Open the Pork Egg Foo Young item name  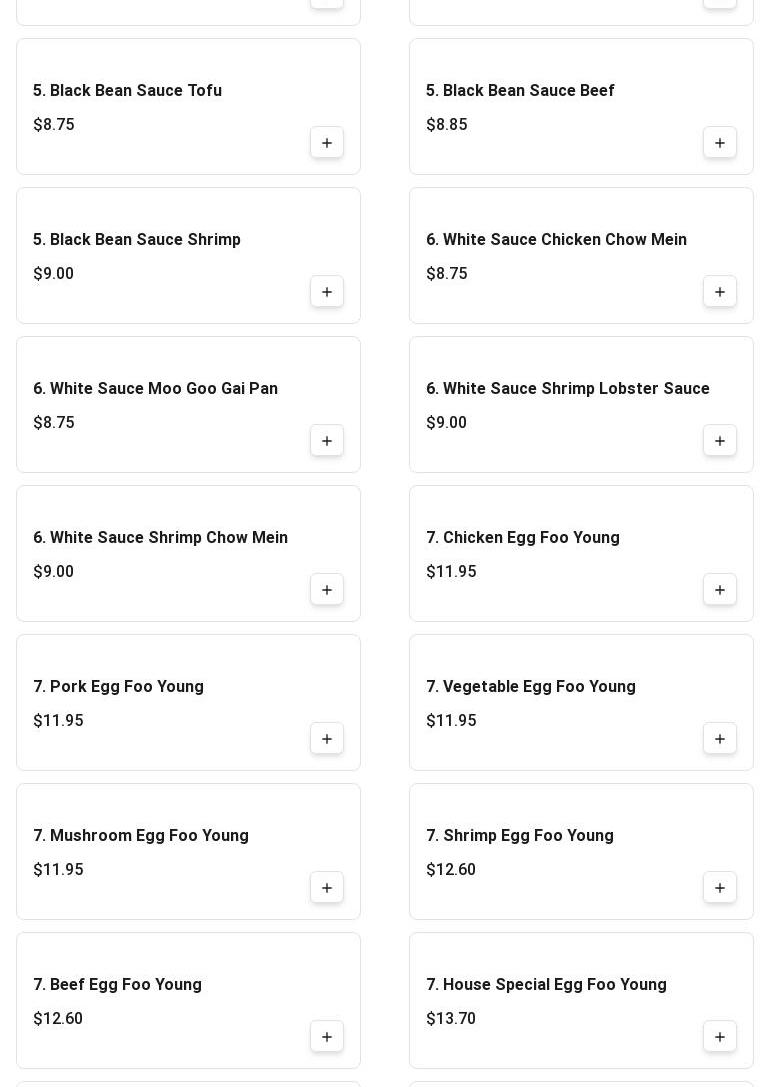coord(119,686)
